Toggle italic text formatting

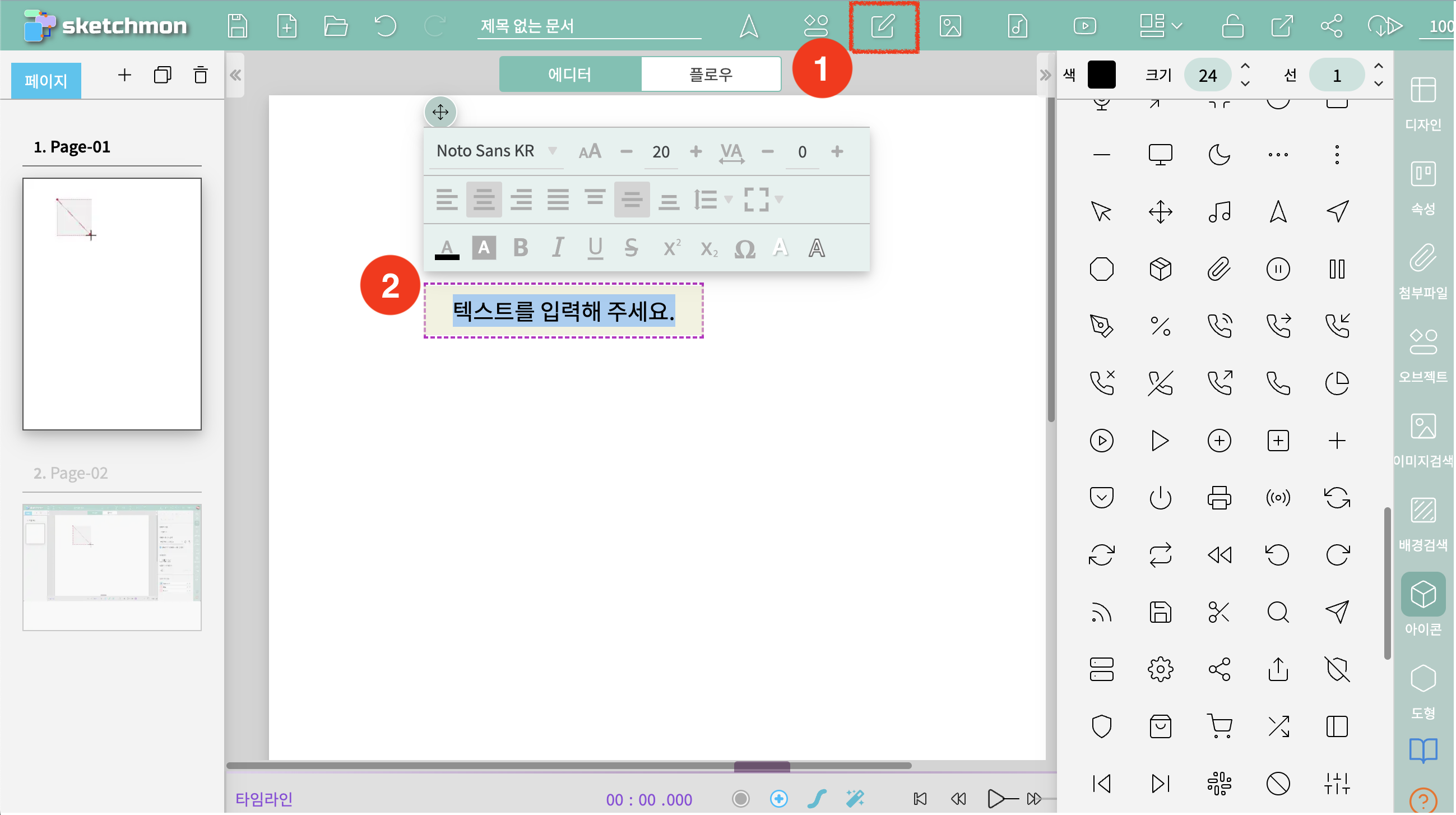[x=557, y=248]
